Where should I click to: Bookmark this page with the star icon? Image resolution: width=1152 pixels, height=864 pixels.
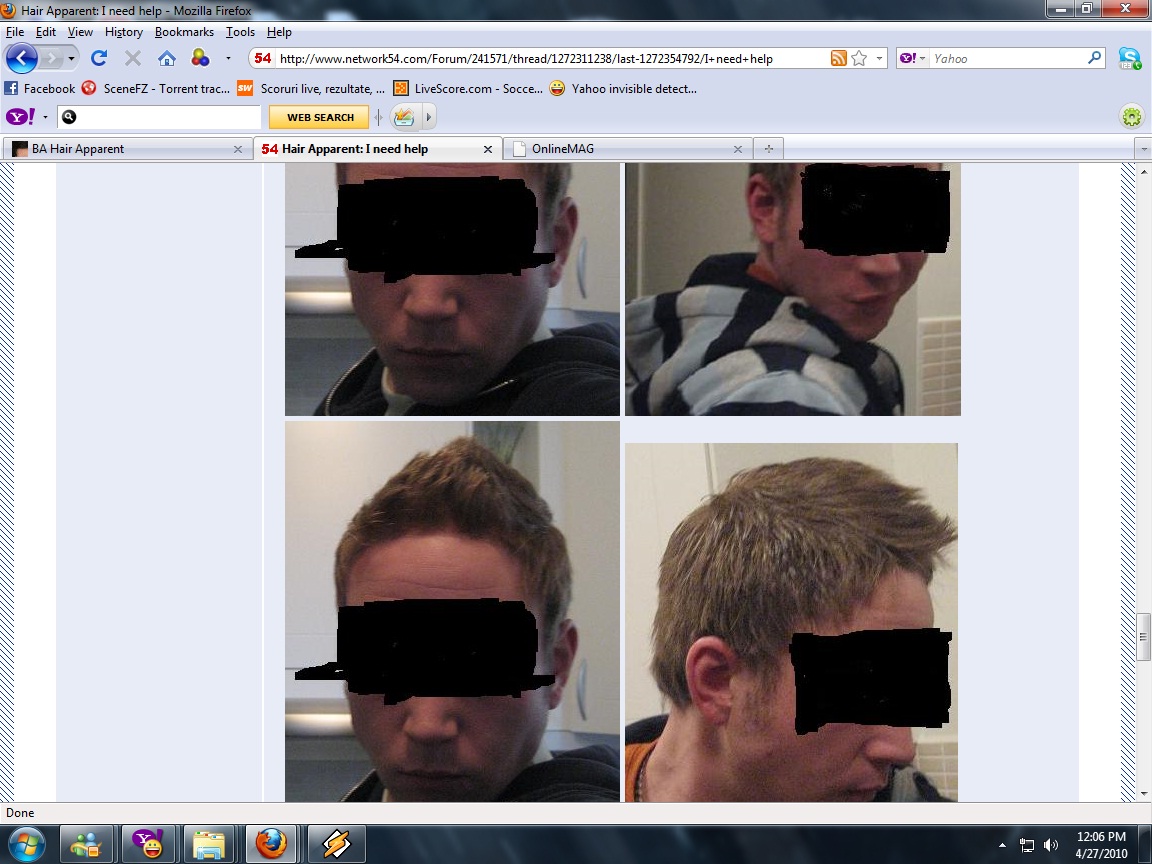[859, 58]
